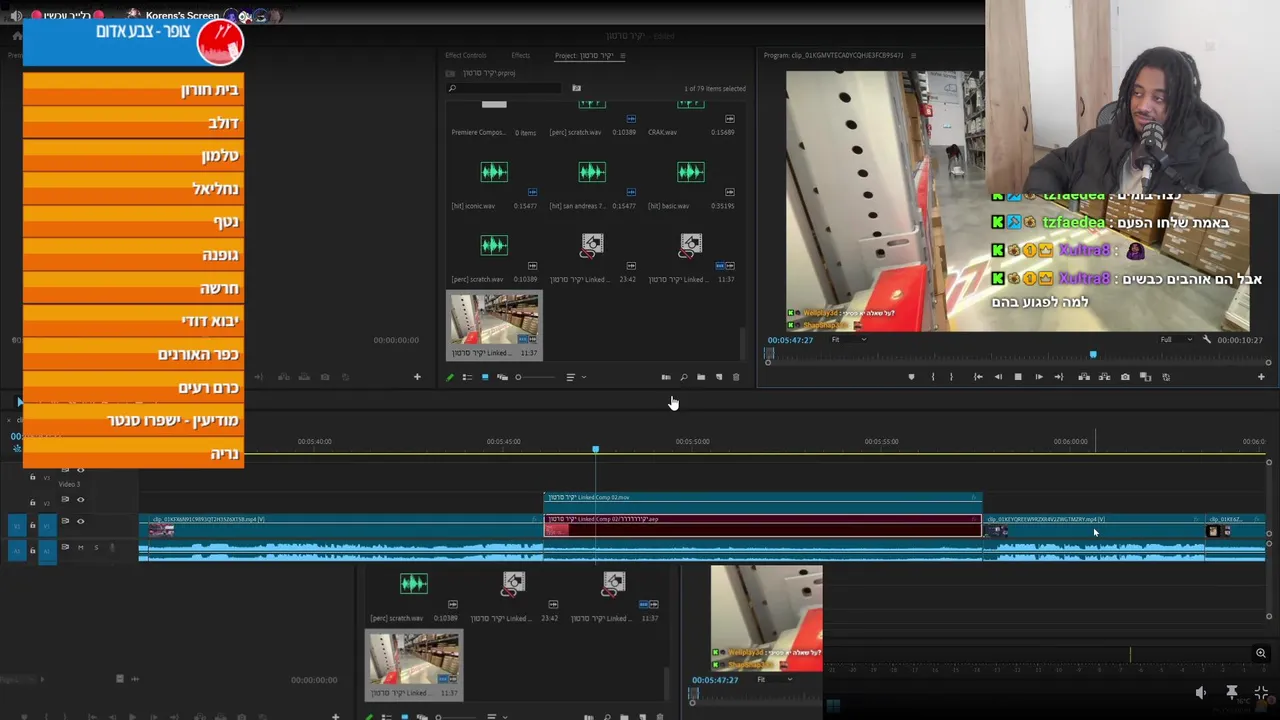Click the Extract button
This screenshot has height=720, width=1280.
tap(1104, 377)
